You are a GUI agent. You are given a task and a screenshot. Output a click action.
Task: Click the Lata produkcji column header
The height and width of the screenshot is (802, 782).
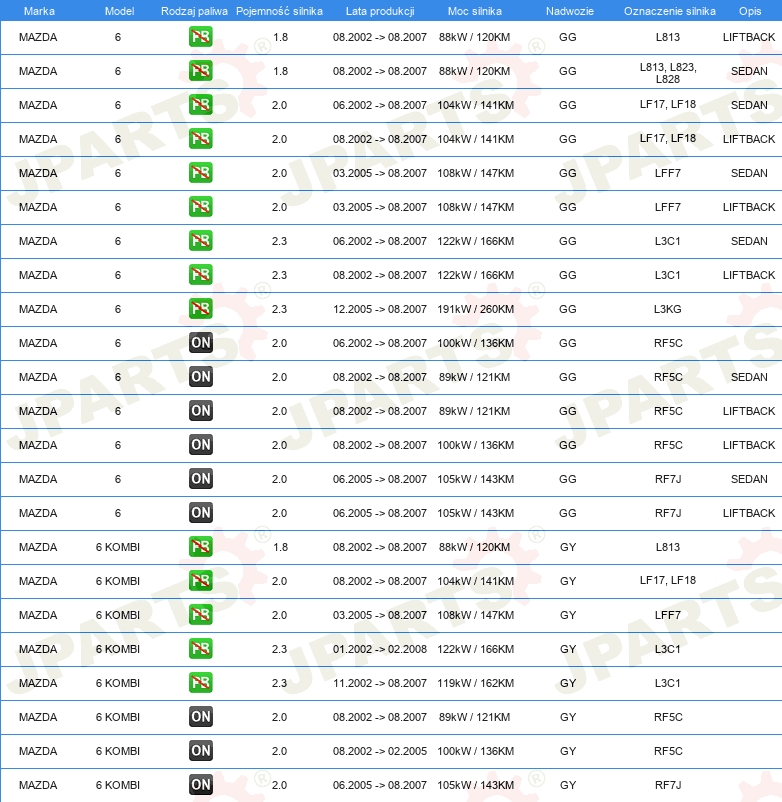tap(380, 11)
